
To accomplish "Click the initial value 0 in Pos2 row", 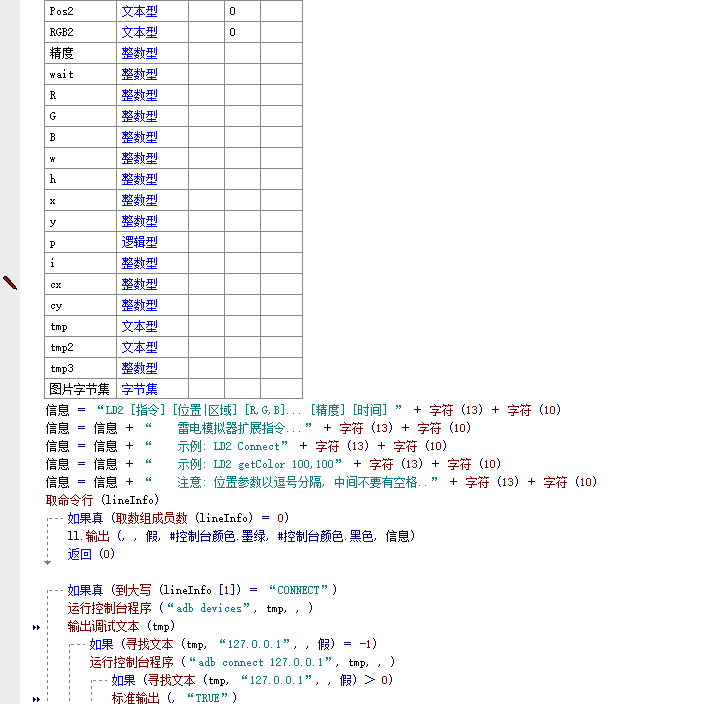I will [x=242, y=11].
